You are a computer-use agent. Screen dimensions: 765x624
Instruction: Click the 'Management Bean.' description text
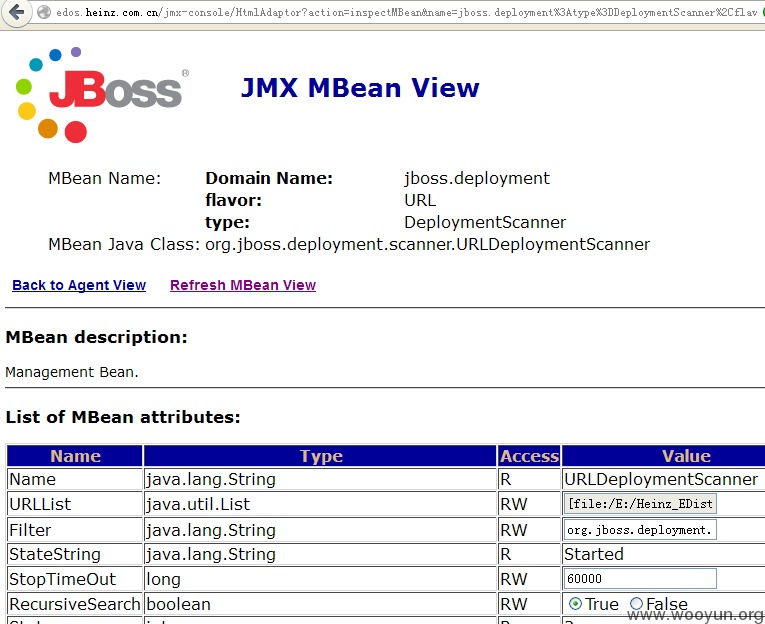[72, 372]
